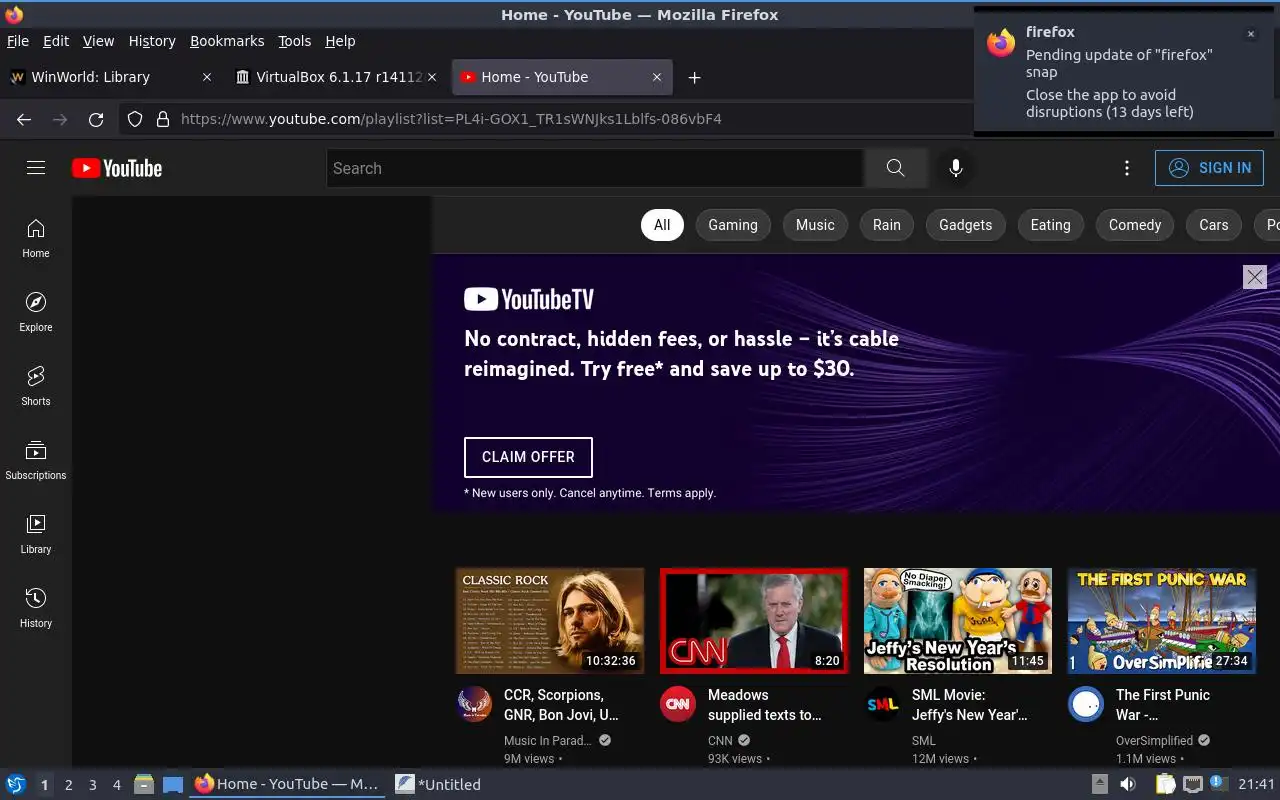Viewport: 1280px width, 800px height.
Task: Open the Bookmarks menu
Action: 227,41
